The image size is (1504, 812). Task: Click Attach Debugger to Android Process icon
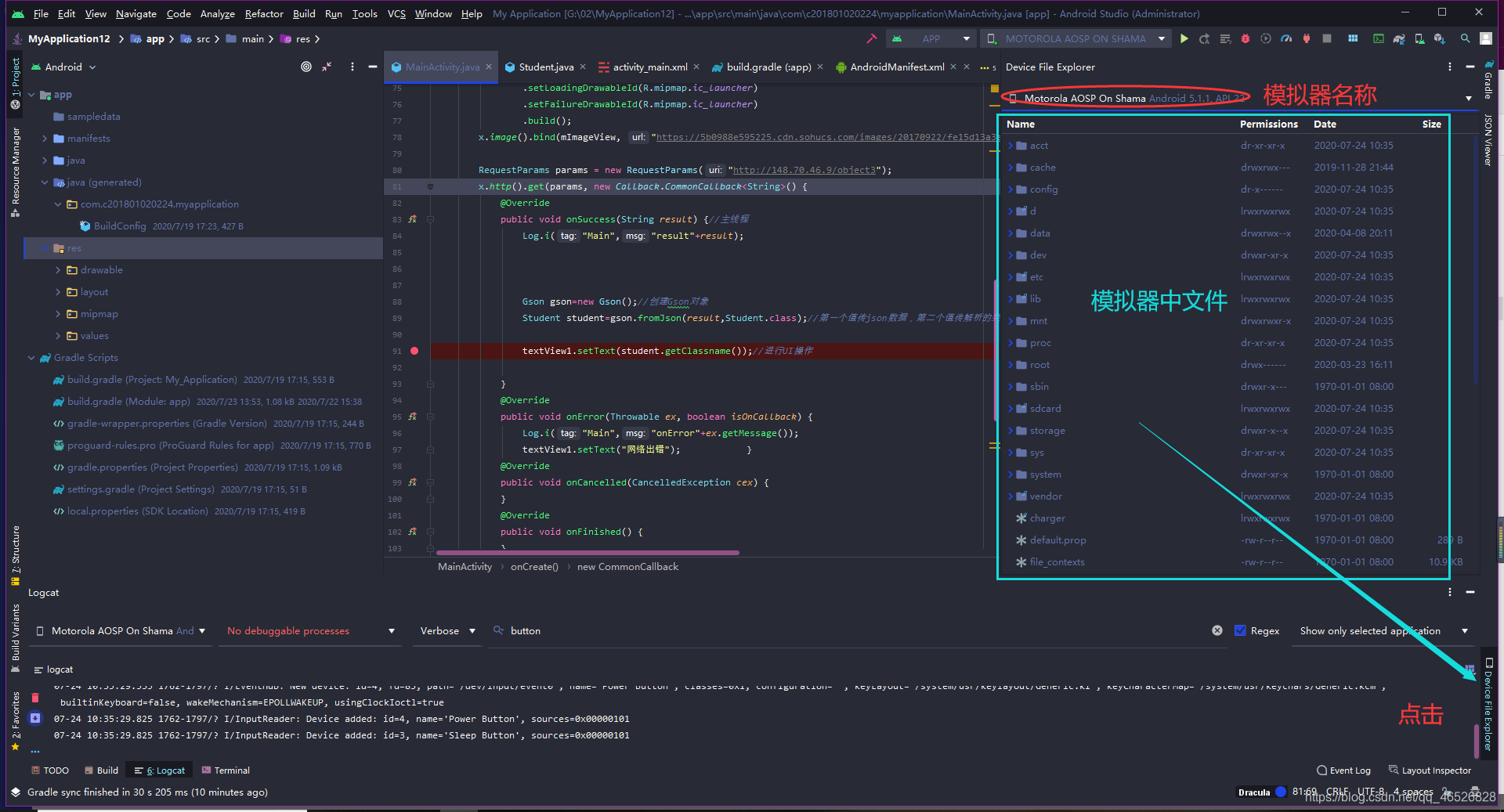point(1307,38)
